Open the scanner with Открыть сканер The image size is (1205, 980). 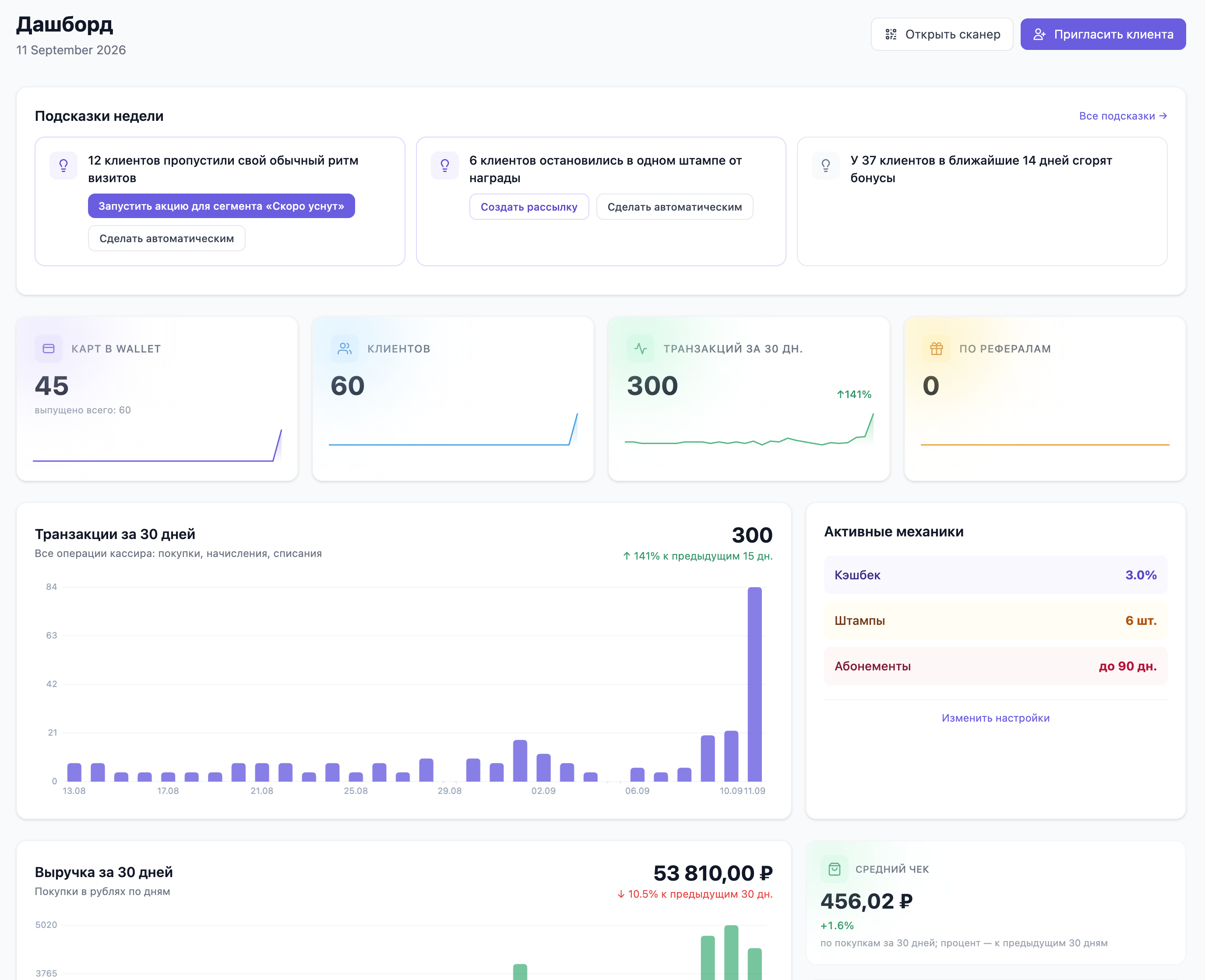942,35
